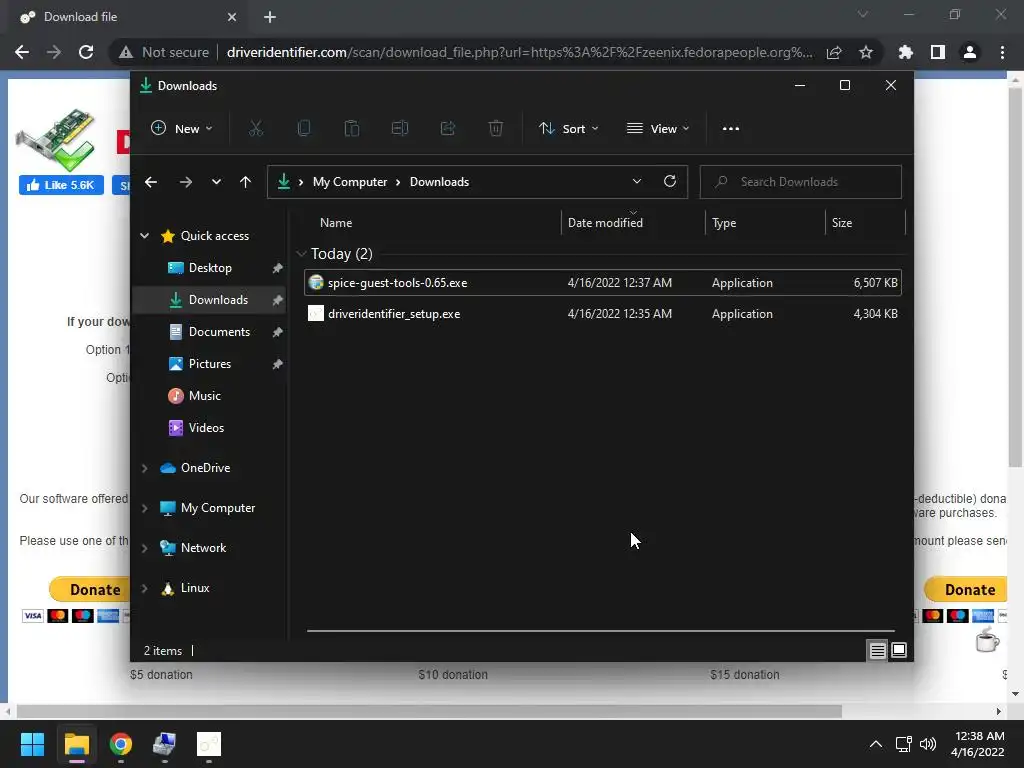Open File Explorer from the taskbar

(76, 744)
